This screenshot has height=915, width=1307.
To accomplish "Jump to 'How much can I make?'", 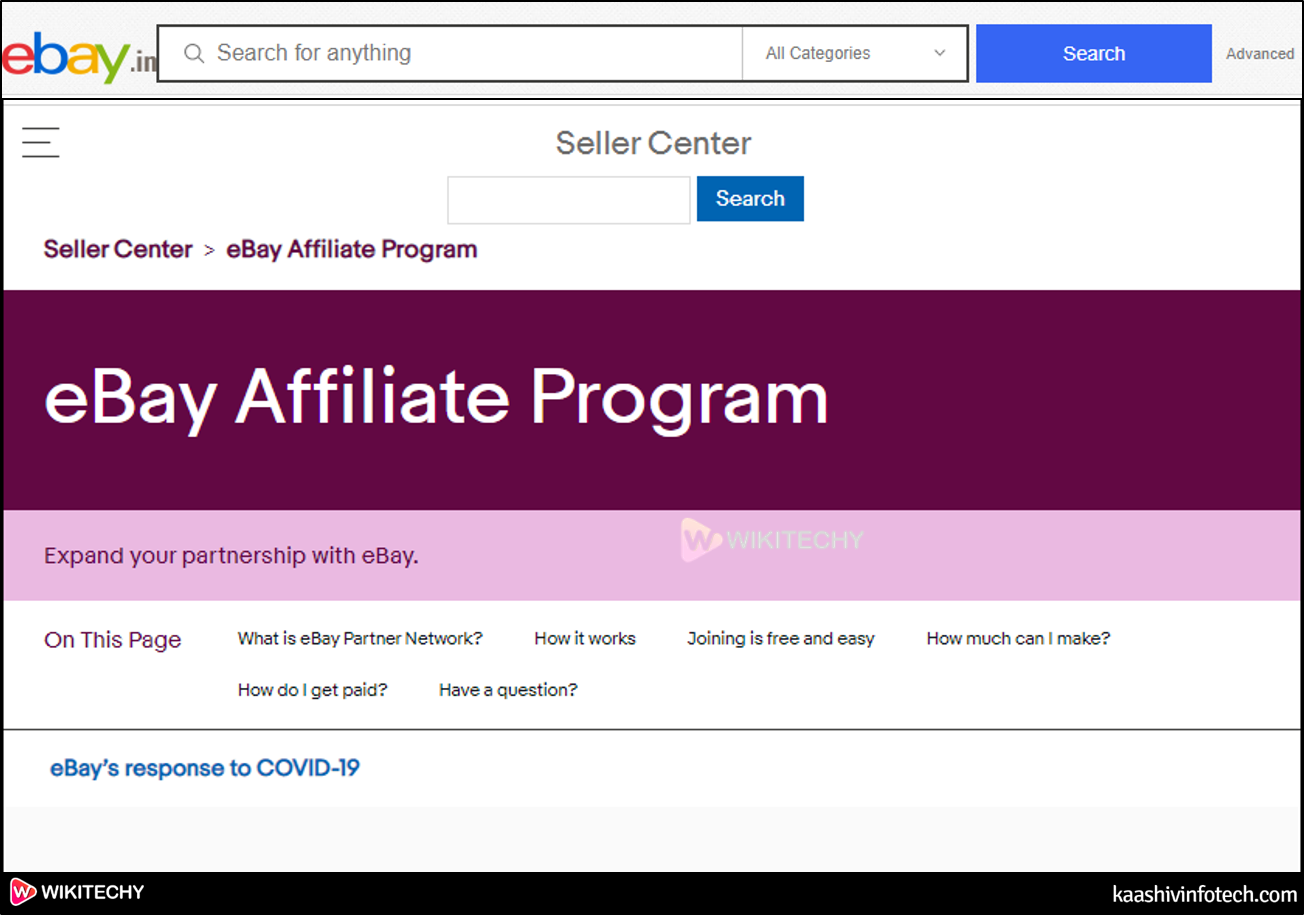I will 1018,638.
